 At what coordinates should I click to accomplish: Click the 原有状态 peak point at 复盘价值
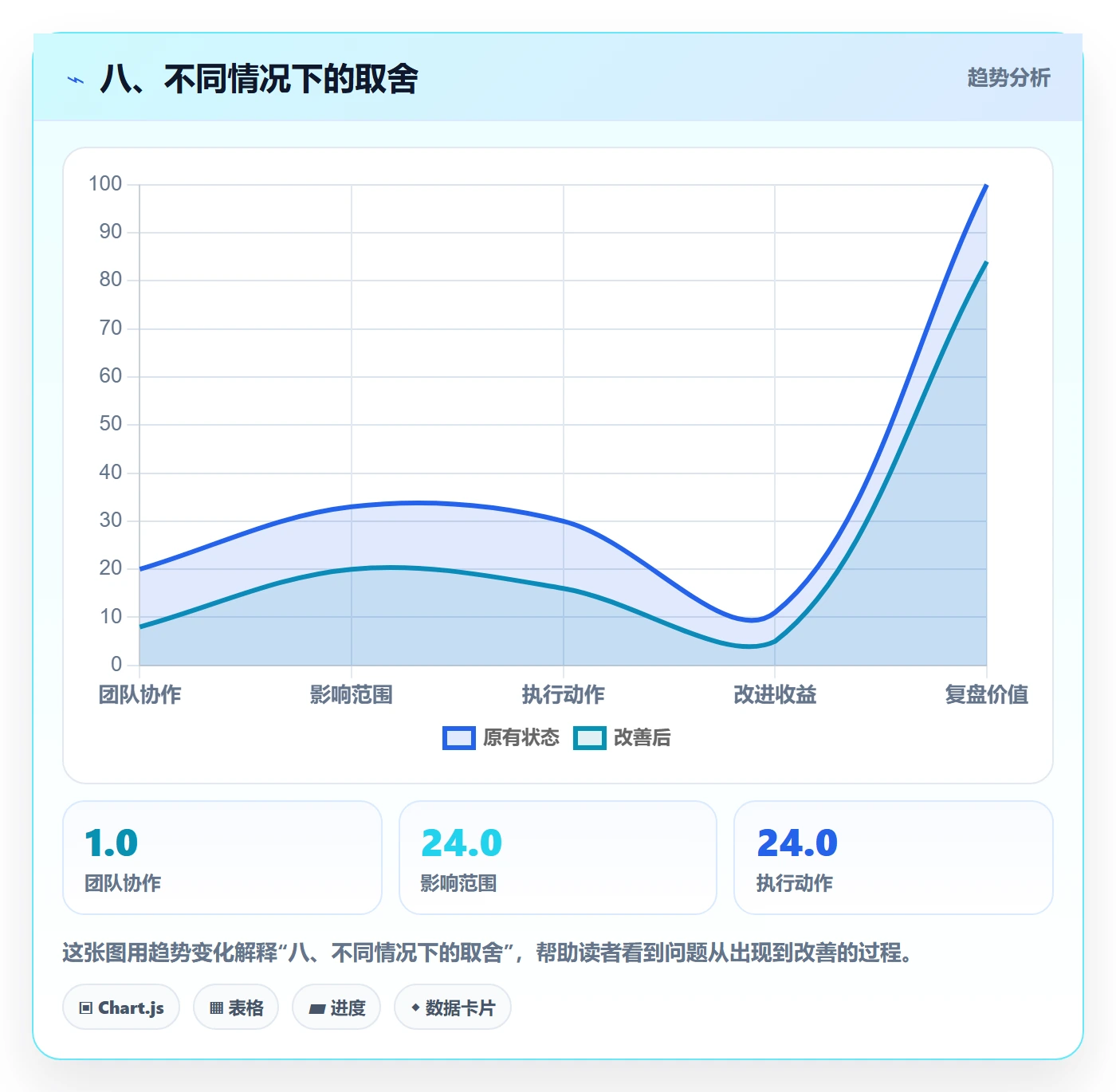click(987, 185)
